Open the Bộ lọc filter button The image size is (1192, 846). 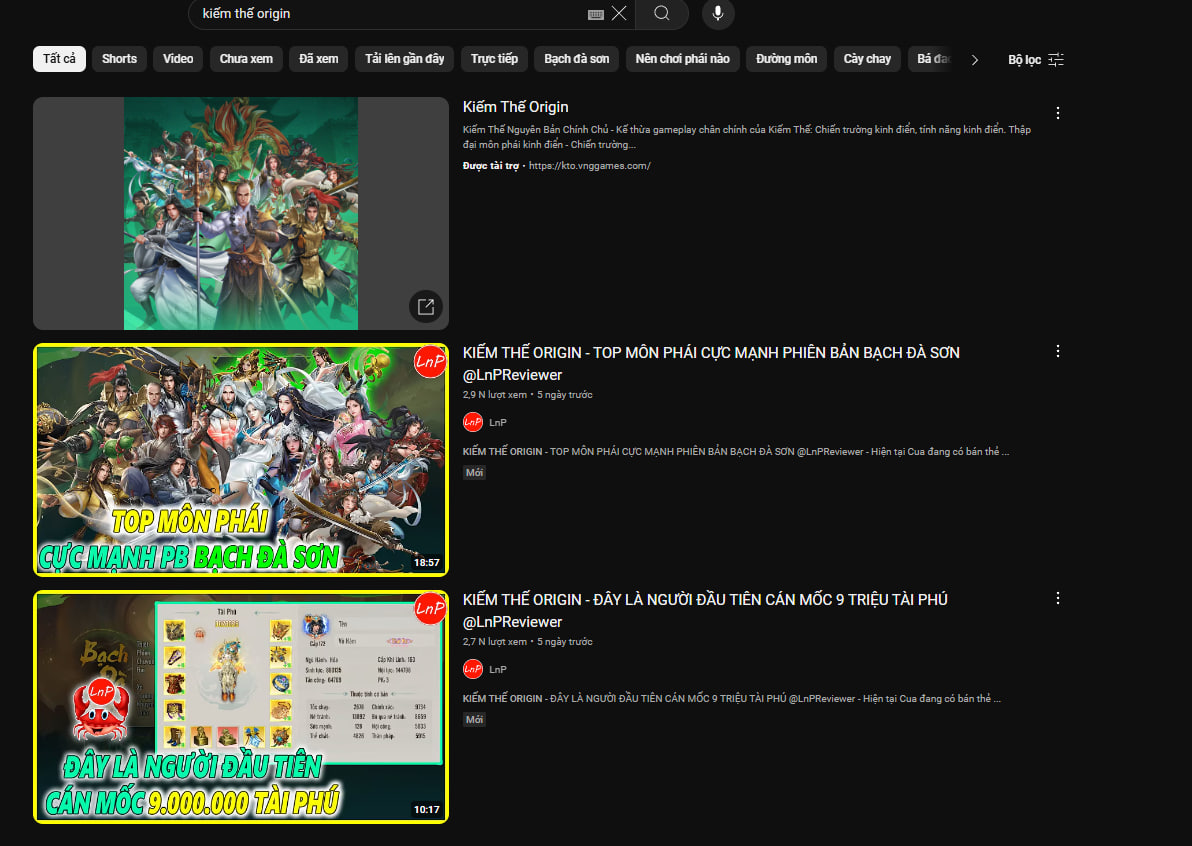click(x=1036, y=59)
